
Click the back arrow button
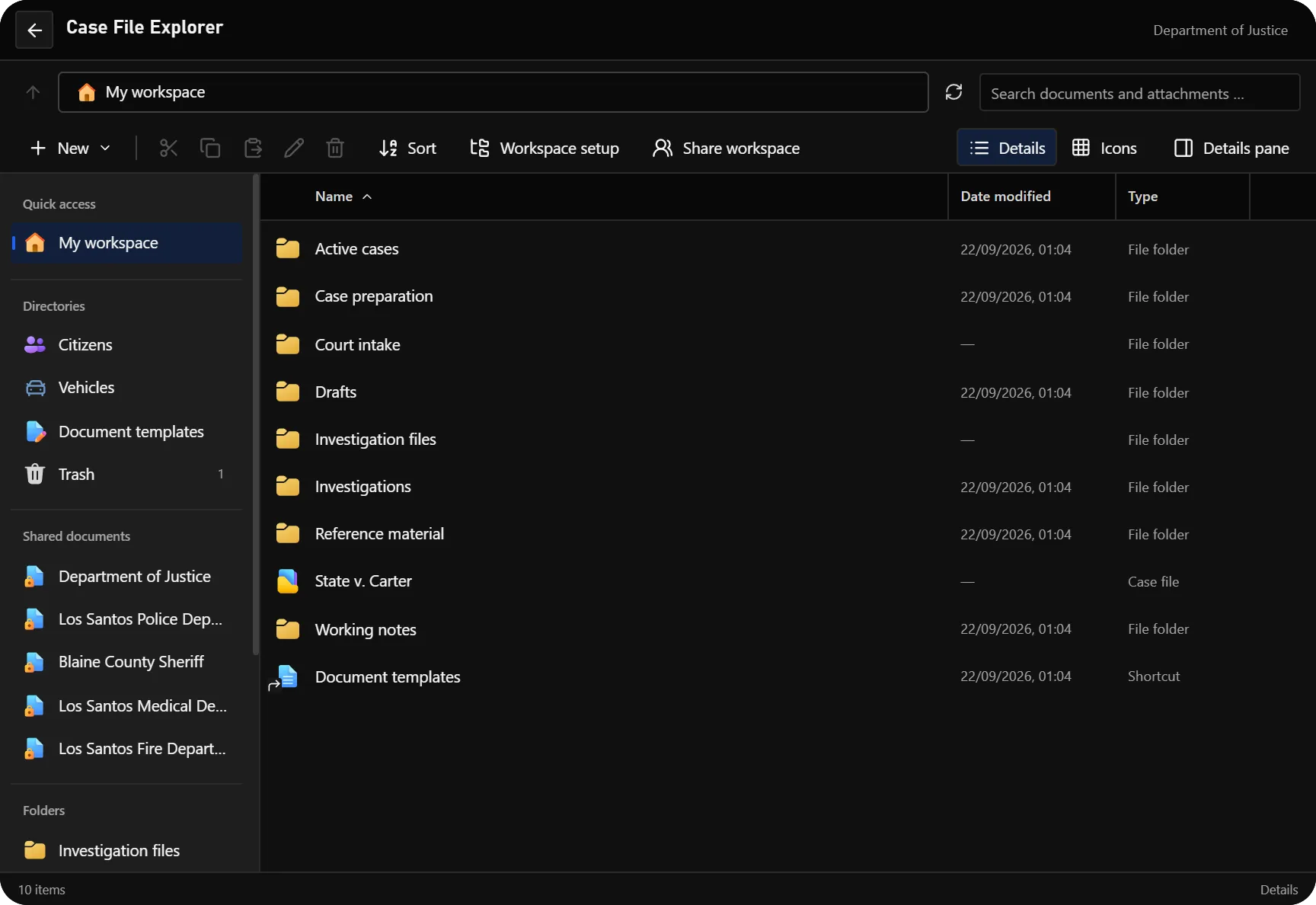[x=34, y=30]
